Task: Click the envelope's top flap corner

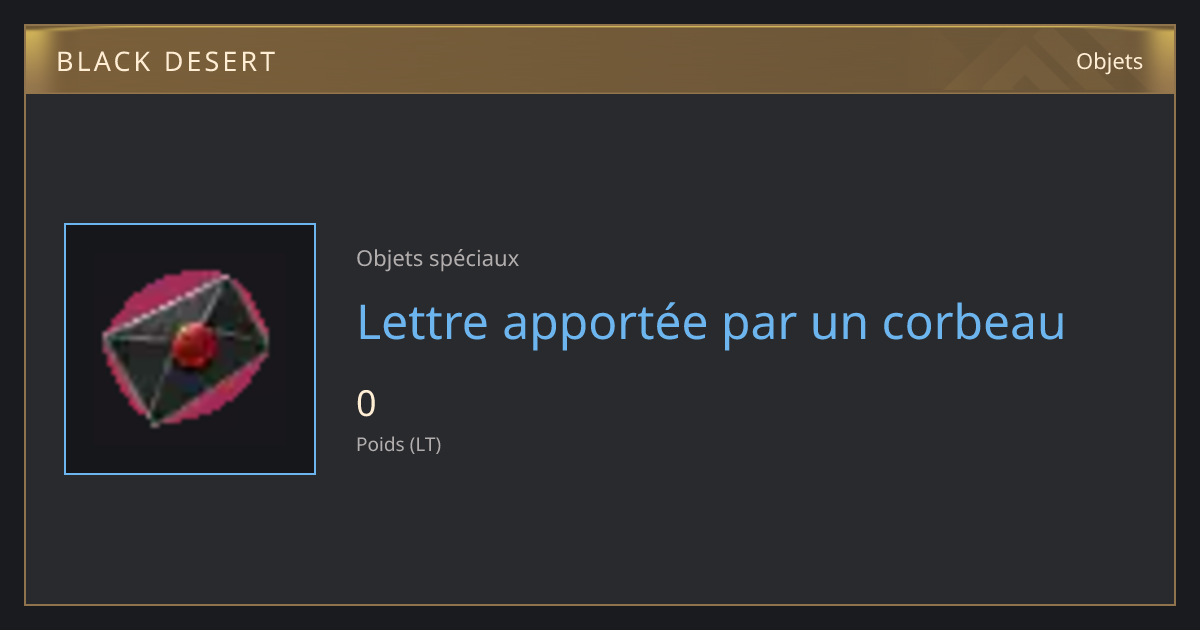Action: pos(226,277)
